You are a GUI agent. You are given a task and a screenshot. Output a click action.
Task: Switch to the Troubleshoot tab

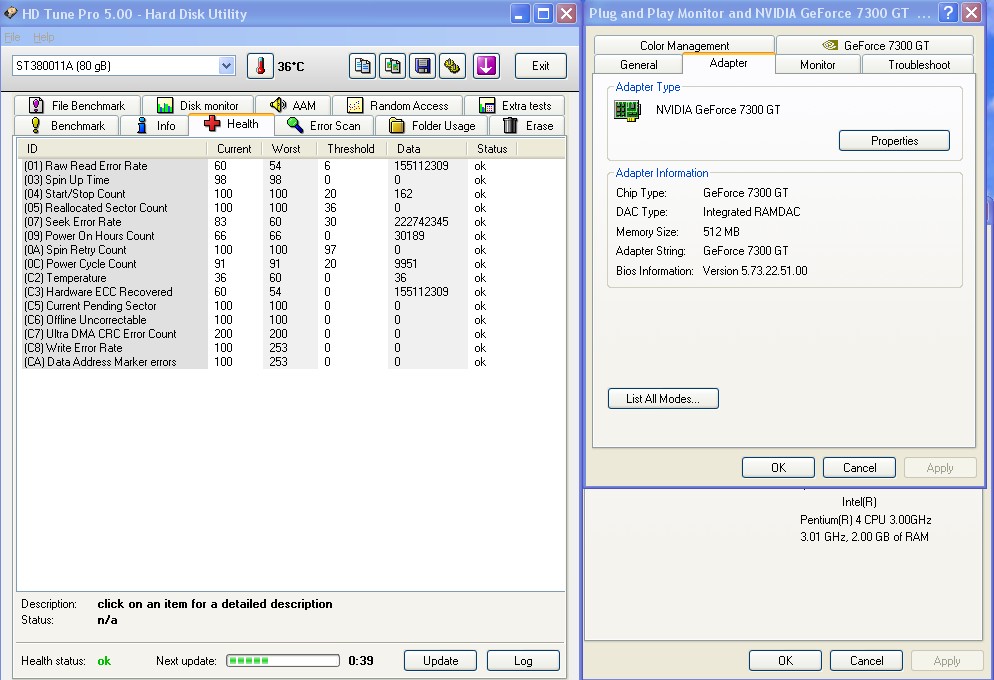coord(918,65)
